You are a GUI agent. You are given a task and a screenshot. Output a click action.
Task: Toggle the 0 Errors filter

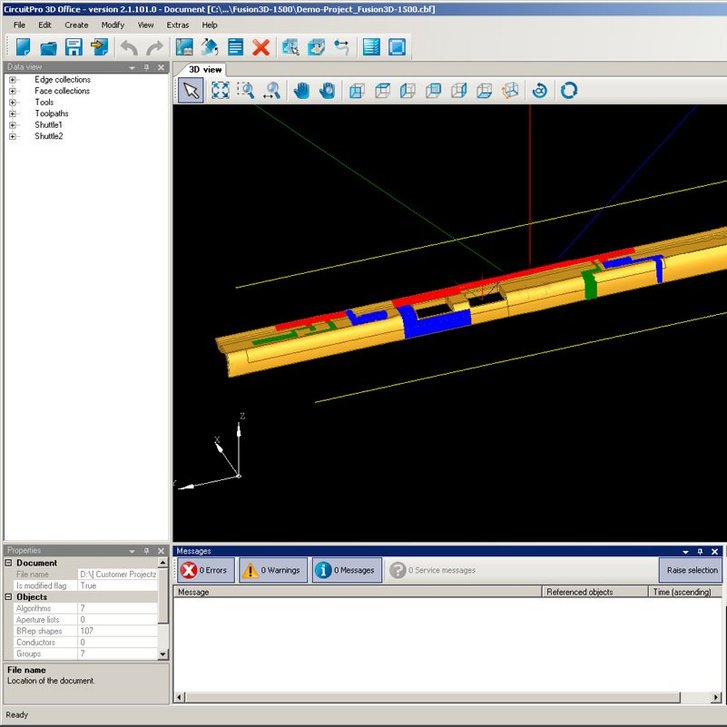click(x=206, y=570)
